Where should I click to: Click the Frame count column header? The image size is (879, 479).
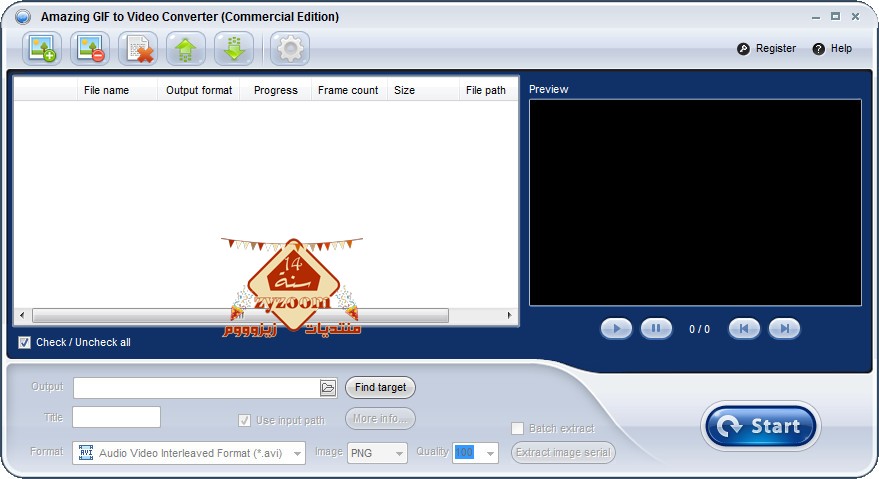tap(348, 90)
